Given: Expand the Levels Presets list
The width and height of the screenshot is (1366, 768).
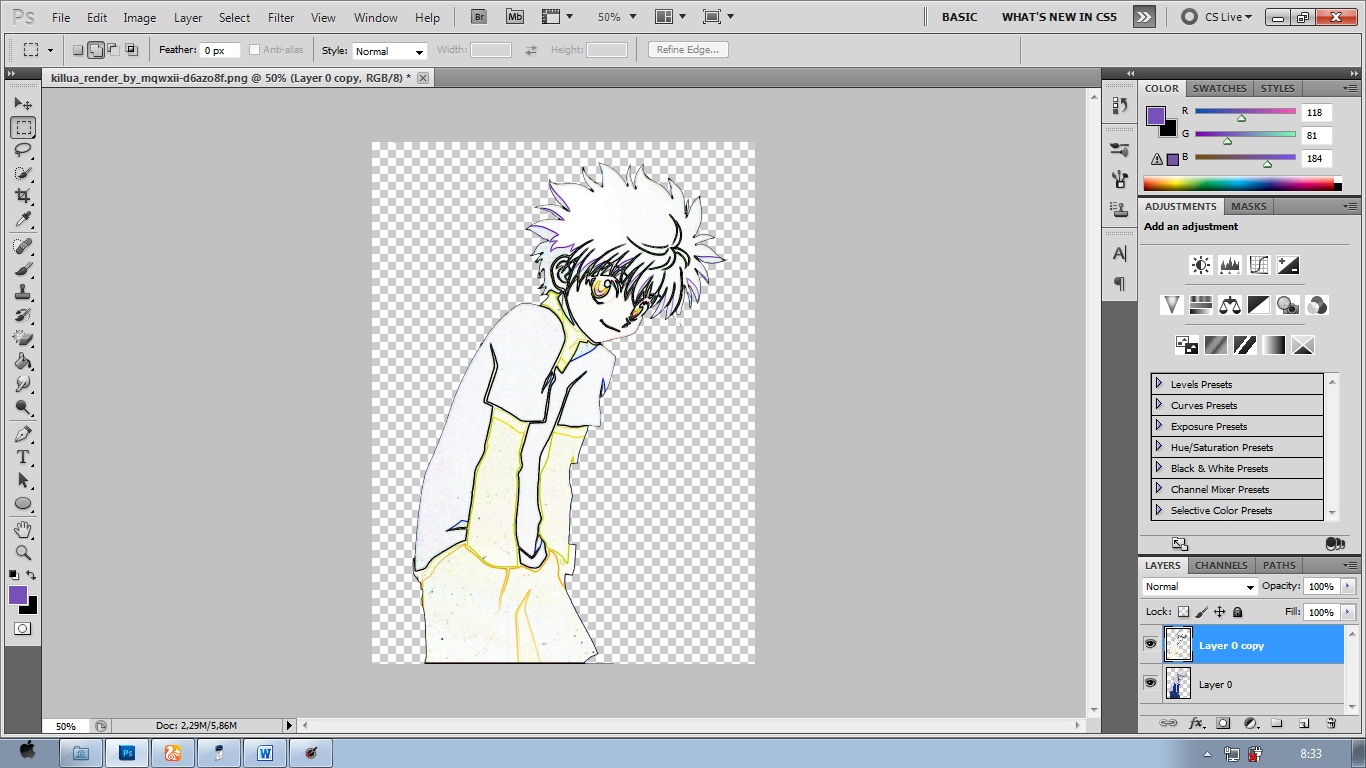Looking at the screenshot, I should (1159, 384).
